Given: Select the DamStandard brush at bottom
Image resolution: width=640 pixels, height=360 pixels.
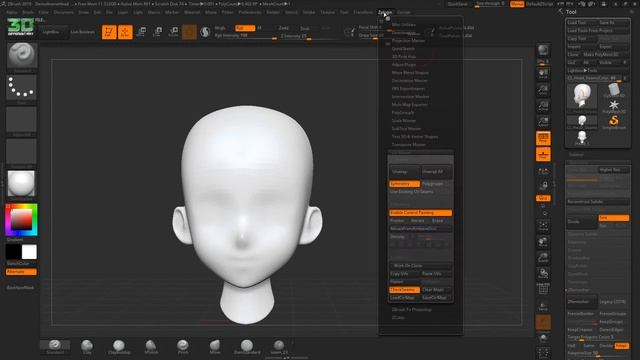Looking at the screenshot, I should point(247,346).
